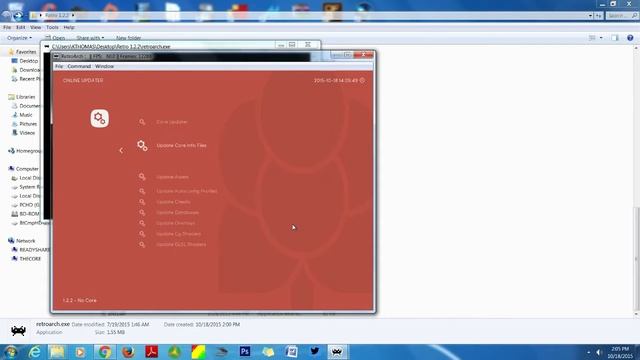640x360 pixels.
Task: Click the icon beside Update Cg Shaders
Action: click(142, 234)
